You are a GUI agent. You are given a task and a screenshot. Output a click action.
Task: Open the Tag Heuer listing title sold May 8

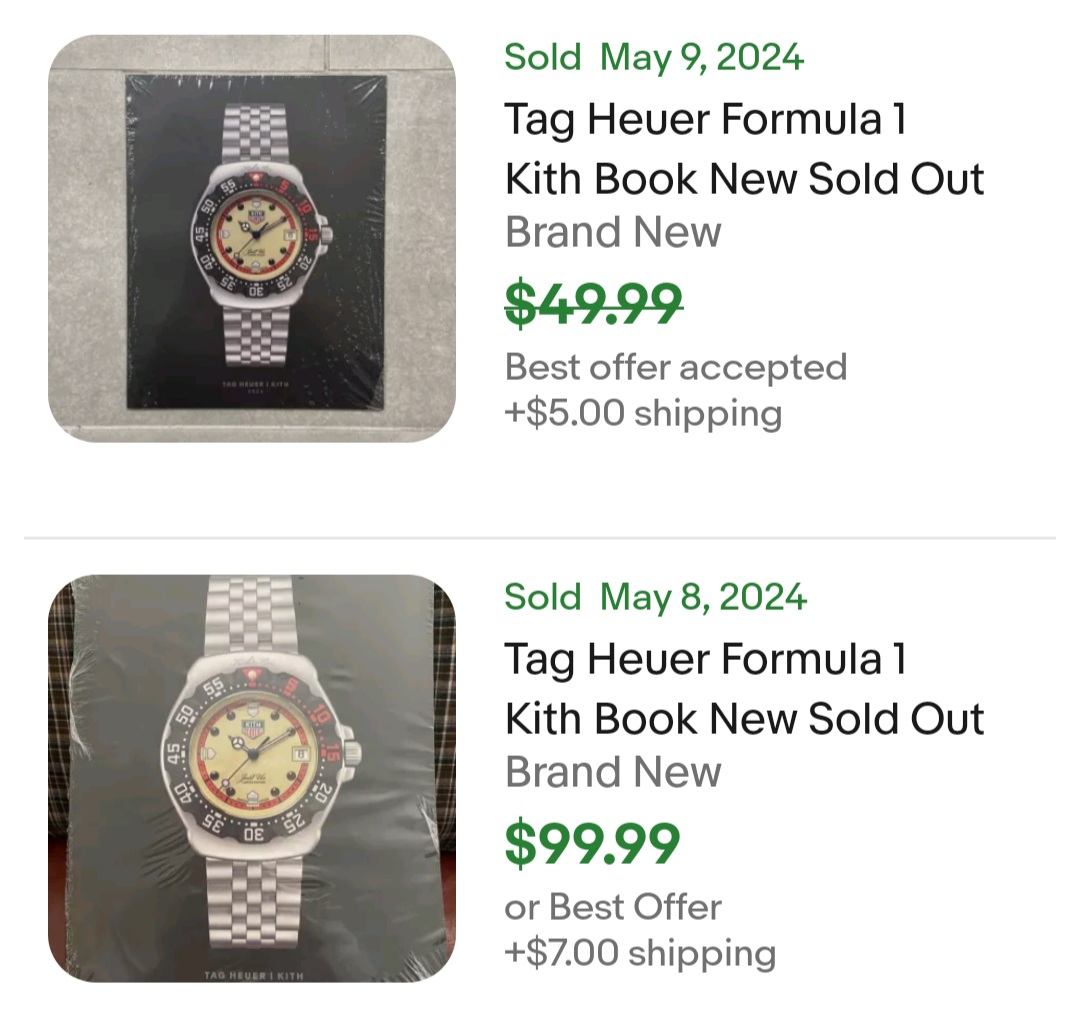[x=744, y=689]
